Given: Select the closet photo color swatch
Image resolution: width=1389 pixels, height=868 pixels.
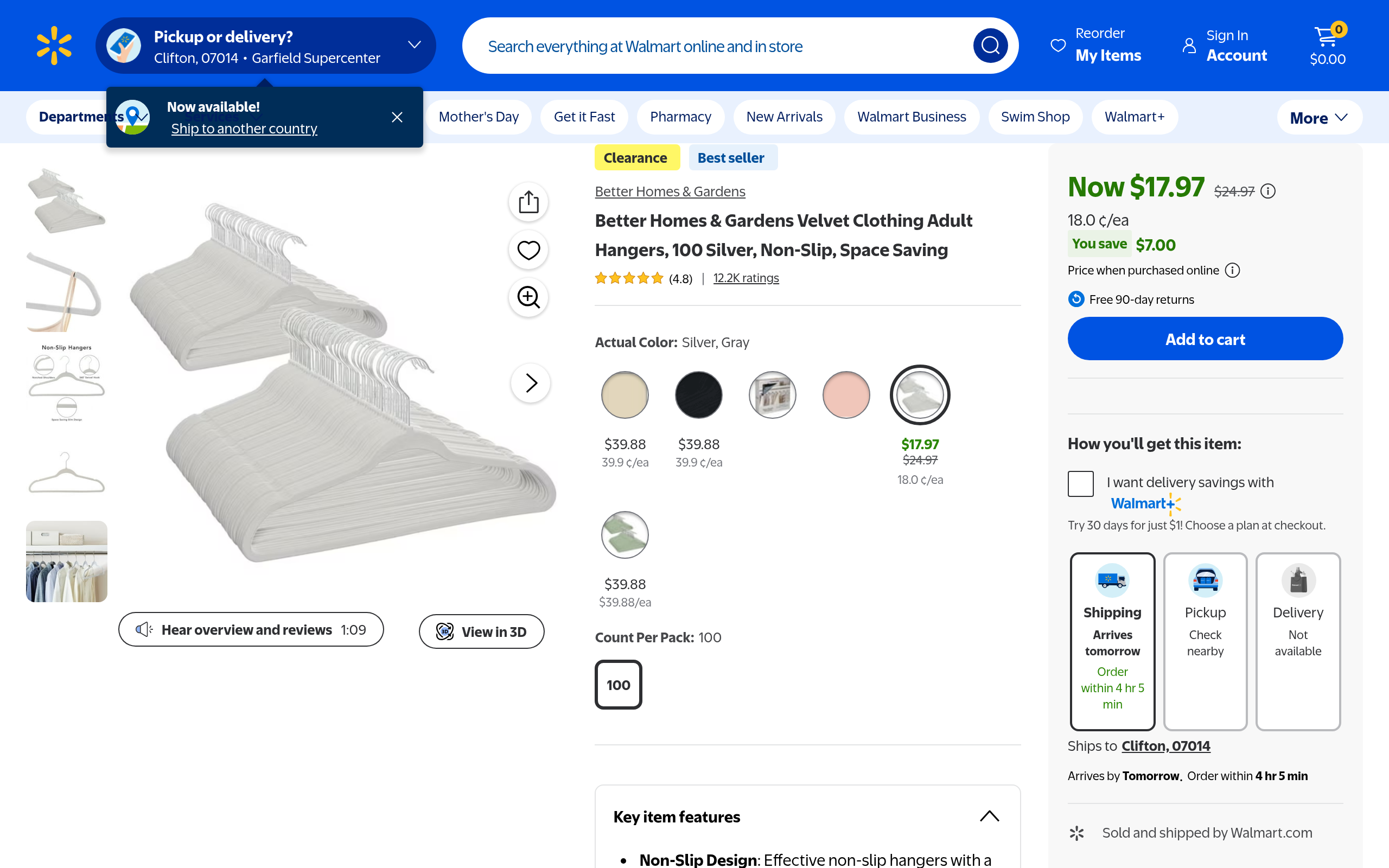Looking at the screenshot, I should [x=773, y=395].
